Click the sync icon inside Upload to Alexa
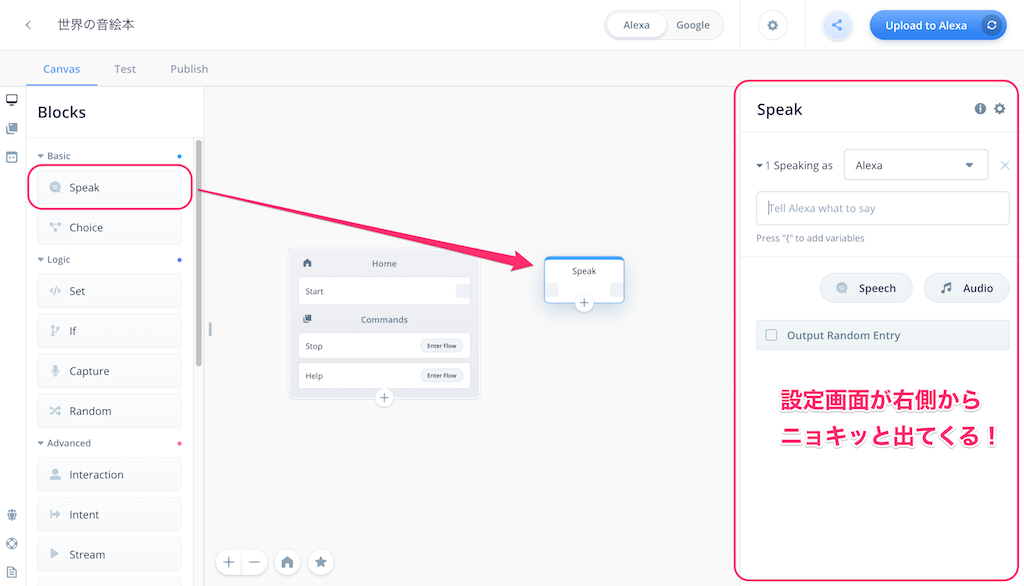The image size is (1024, 586). 991,25
